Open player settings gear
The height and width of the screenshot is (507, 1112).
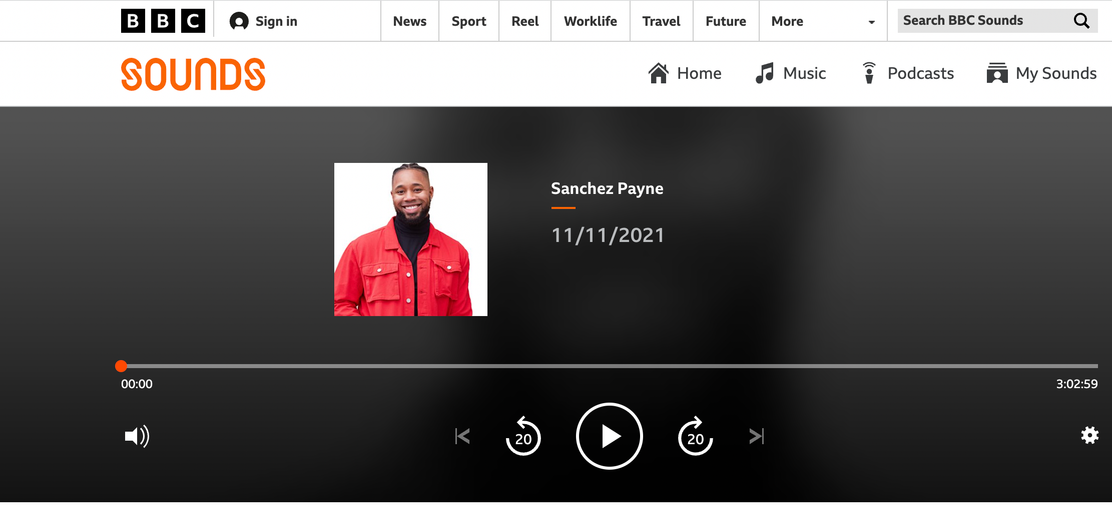point(1089,435)
